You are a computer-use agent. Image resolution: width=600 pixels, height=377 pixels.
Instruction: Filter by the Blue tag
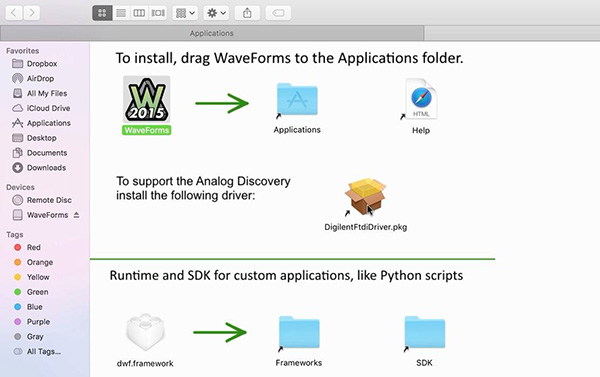[34, 307]
